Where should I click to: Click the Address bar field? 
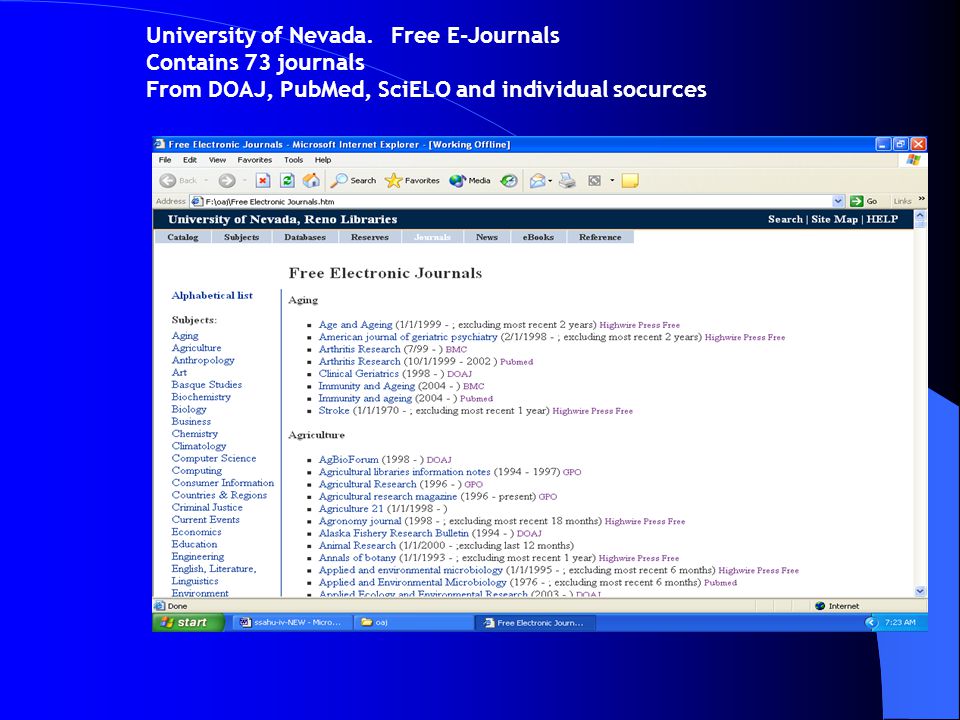coord(517,201)
